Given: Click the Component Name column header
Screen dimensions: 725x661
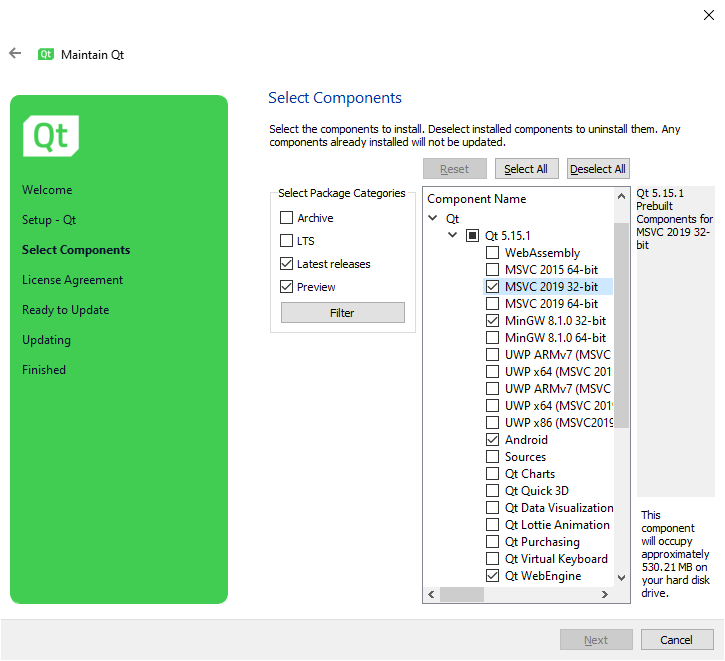Looking at the screenshot, I should click(477, 199).
